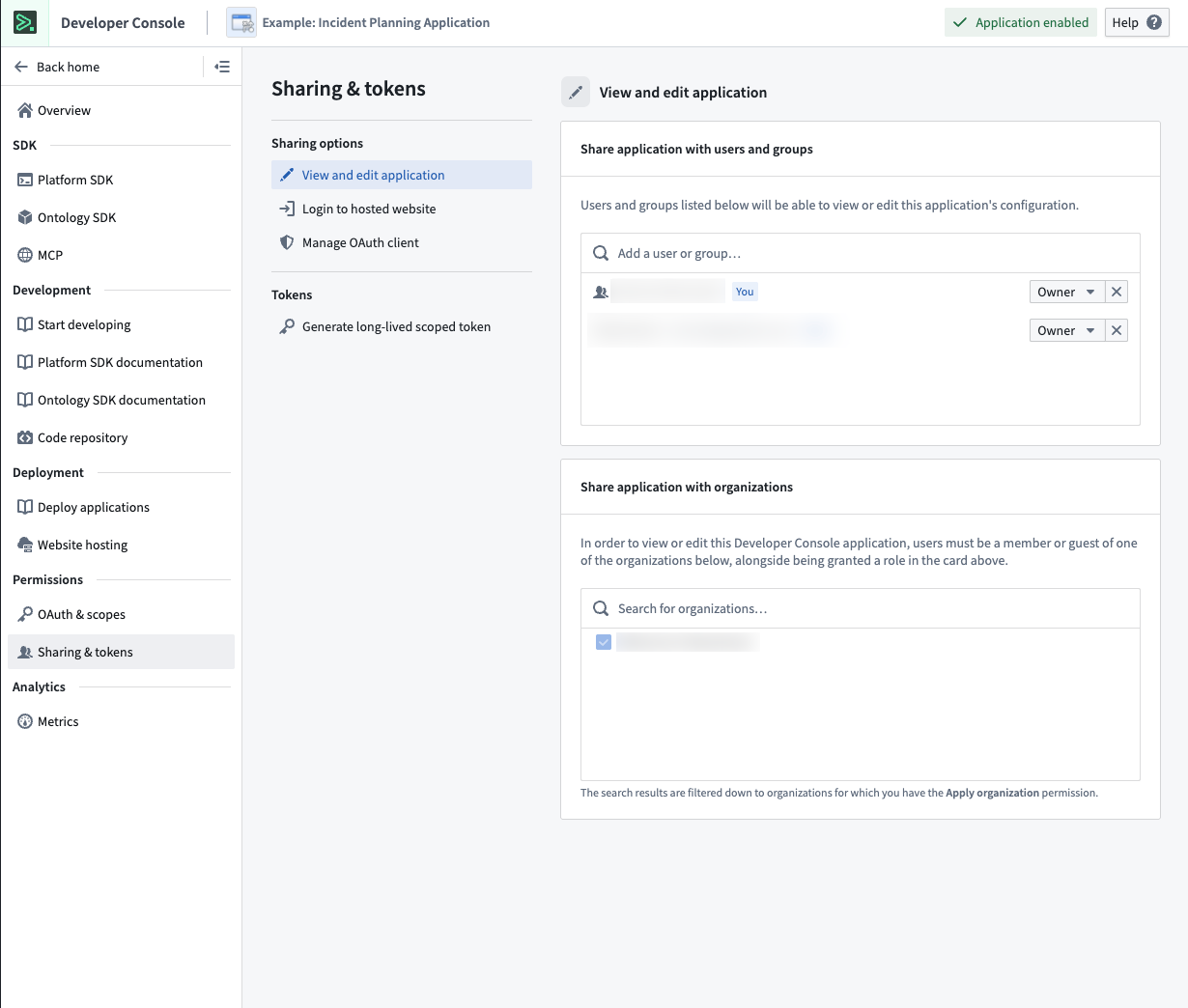
Task: Open the Metrics analytics icon
Action: click(24, 721)
